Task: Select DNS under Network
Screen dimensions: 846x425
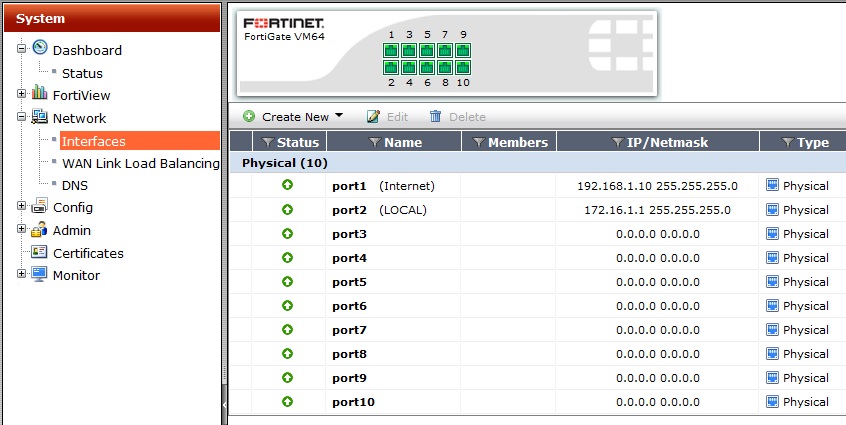Action: coord(75,185)
